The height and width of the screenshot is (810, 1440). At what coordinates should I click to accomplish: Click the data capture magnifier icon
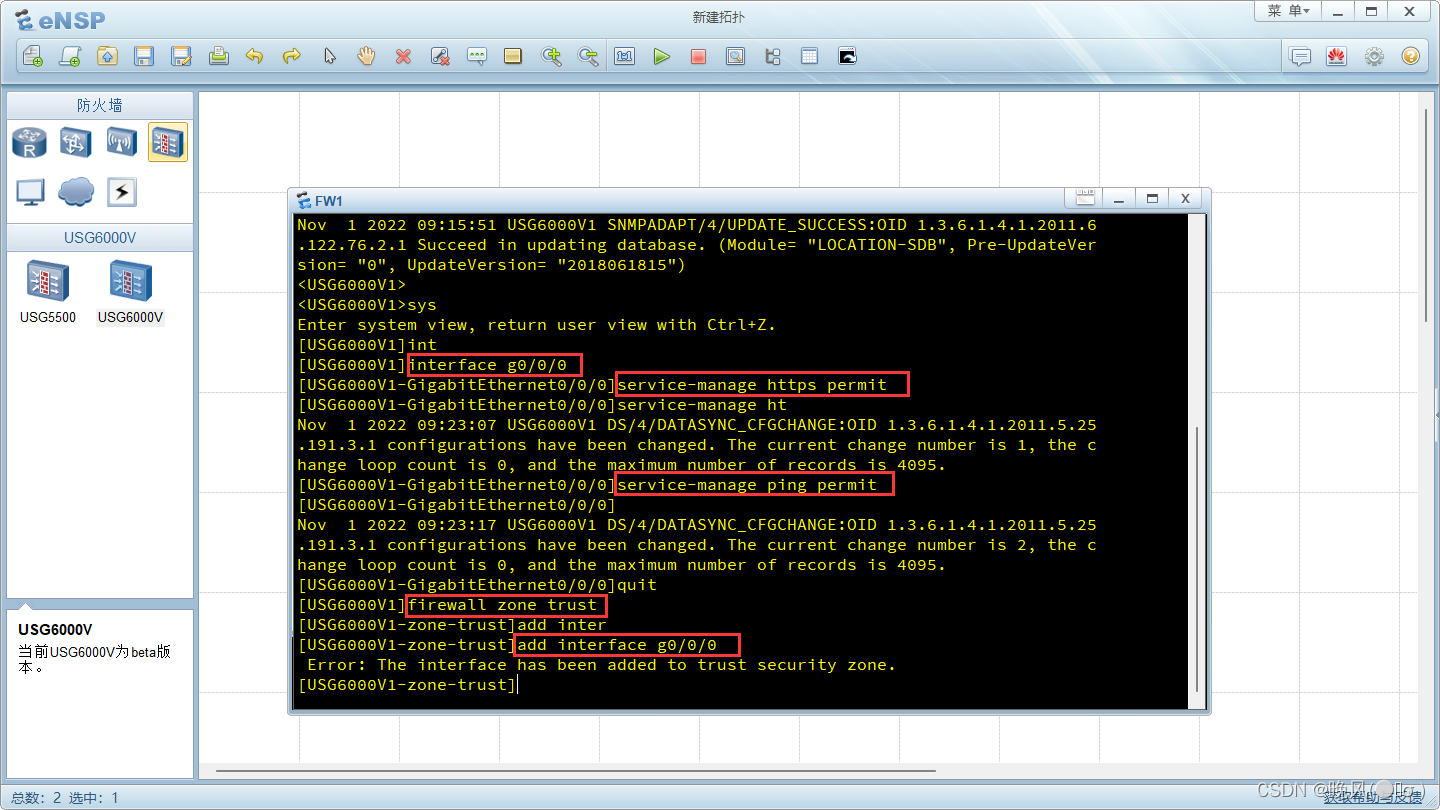735,56
